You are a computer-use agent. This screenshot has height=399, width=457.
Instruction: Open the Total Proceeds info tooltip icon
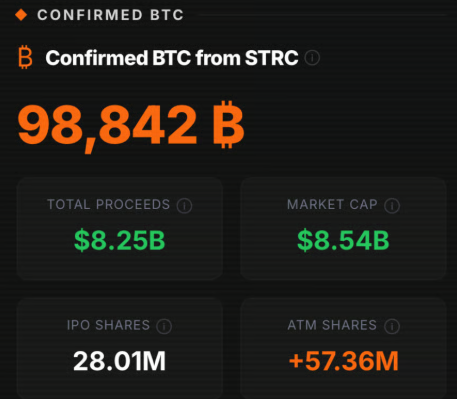[184, 206]
